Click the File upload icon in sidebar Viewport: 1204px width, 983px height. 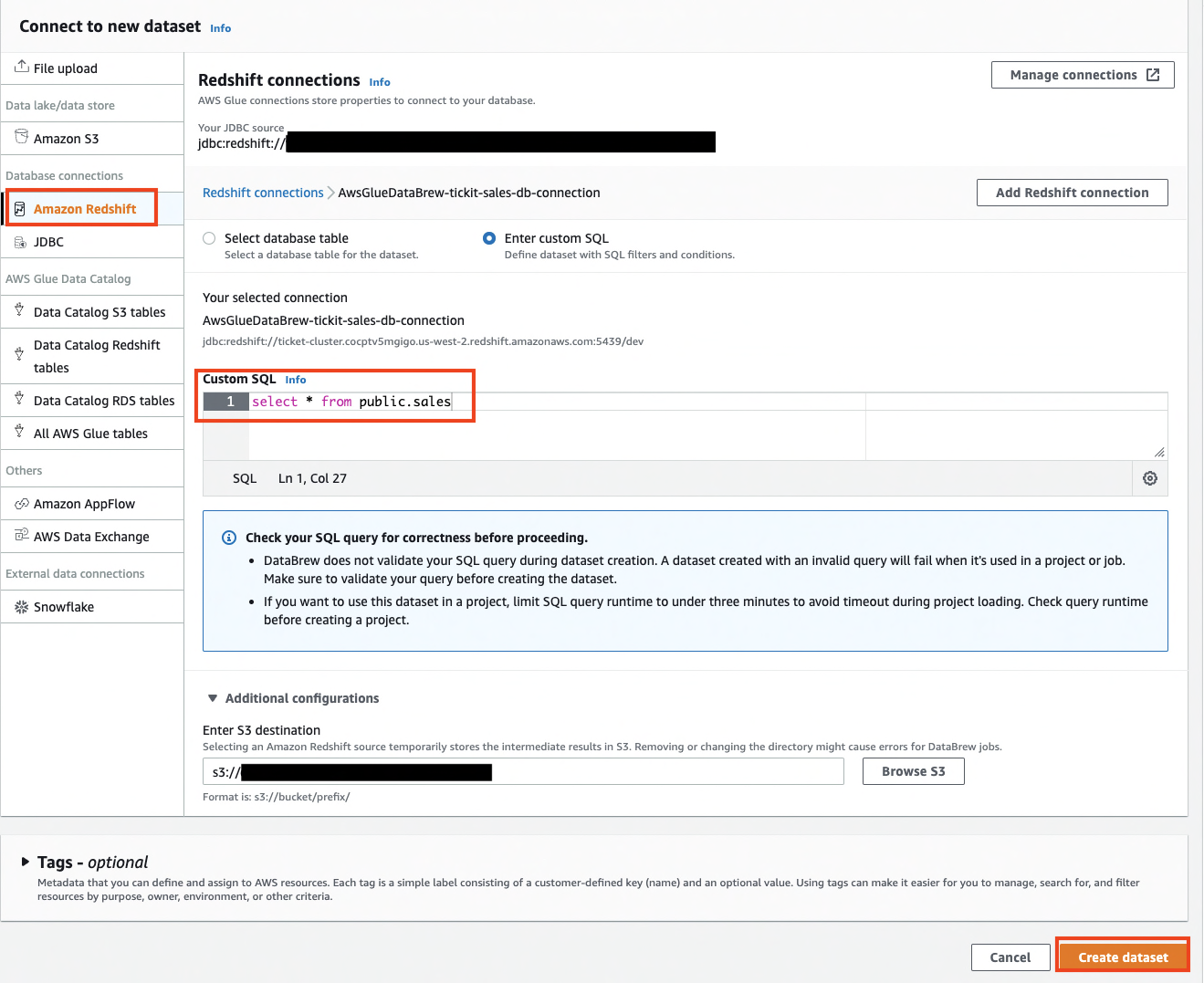point(21,67)
